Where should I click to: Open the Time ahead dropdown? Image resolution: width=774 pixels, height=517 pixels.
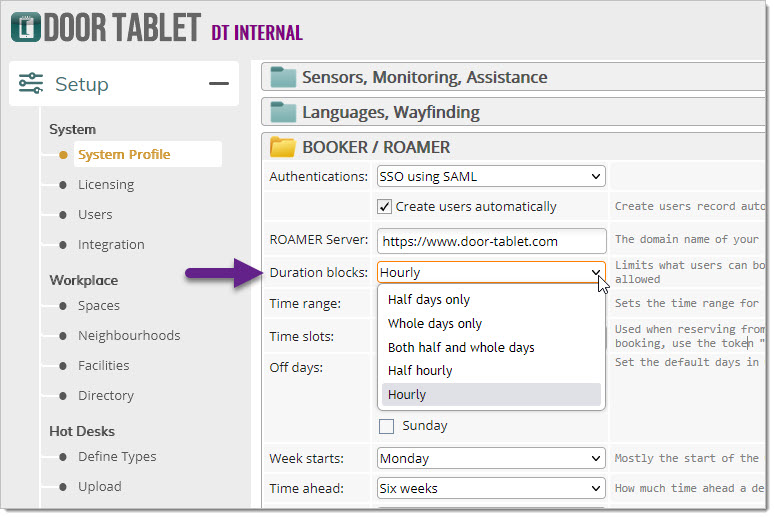pos(491,489)
